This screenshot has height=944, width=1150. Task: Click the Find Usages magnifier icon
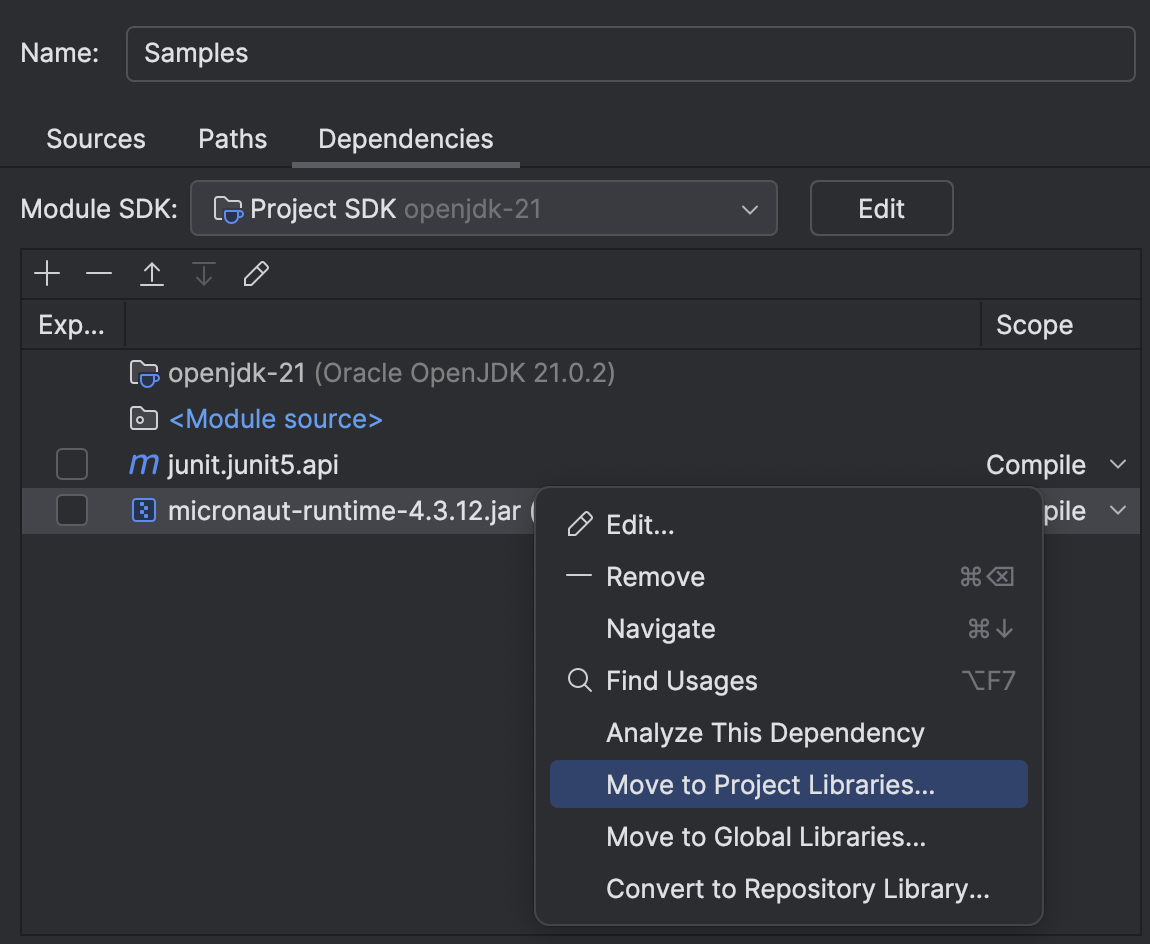pos(578,680)
